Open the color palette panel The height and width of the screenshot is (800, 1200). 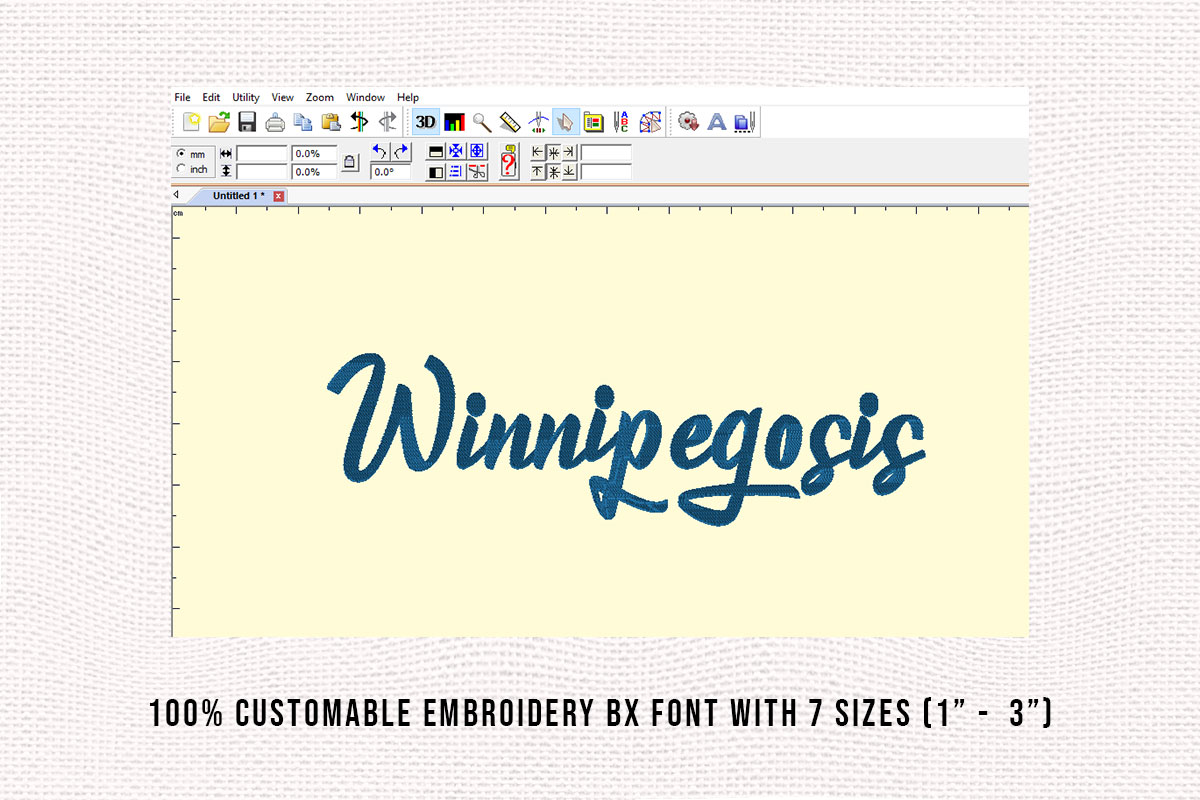[592, 122]
